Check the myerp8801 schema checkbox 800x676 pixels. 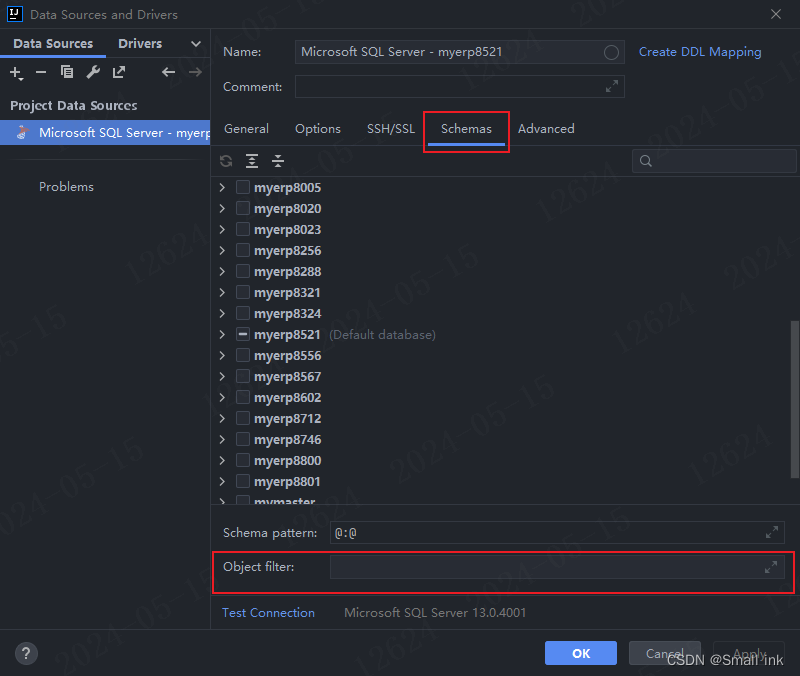click(243, 481)
